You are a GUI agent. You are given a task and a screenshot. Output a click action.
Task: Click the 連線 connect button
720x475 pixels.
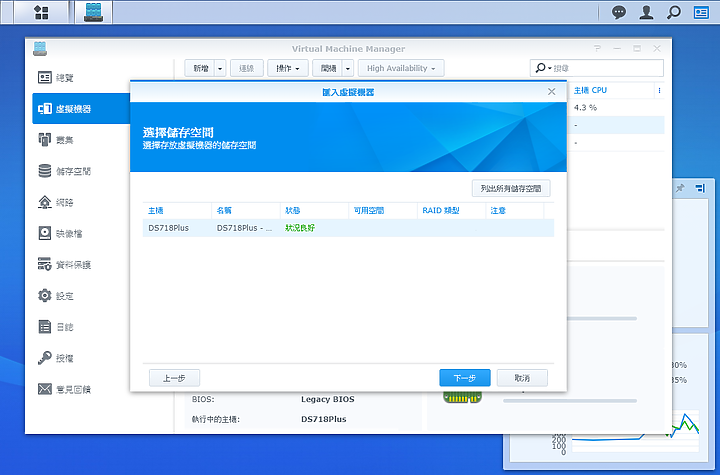[247, 68]
